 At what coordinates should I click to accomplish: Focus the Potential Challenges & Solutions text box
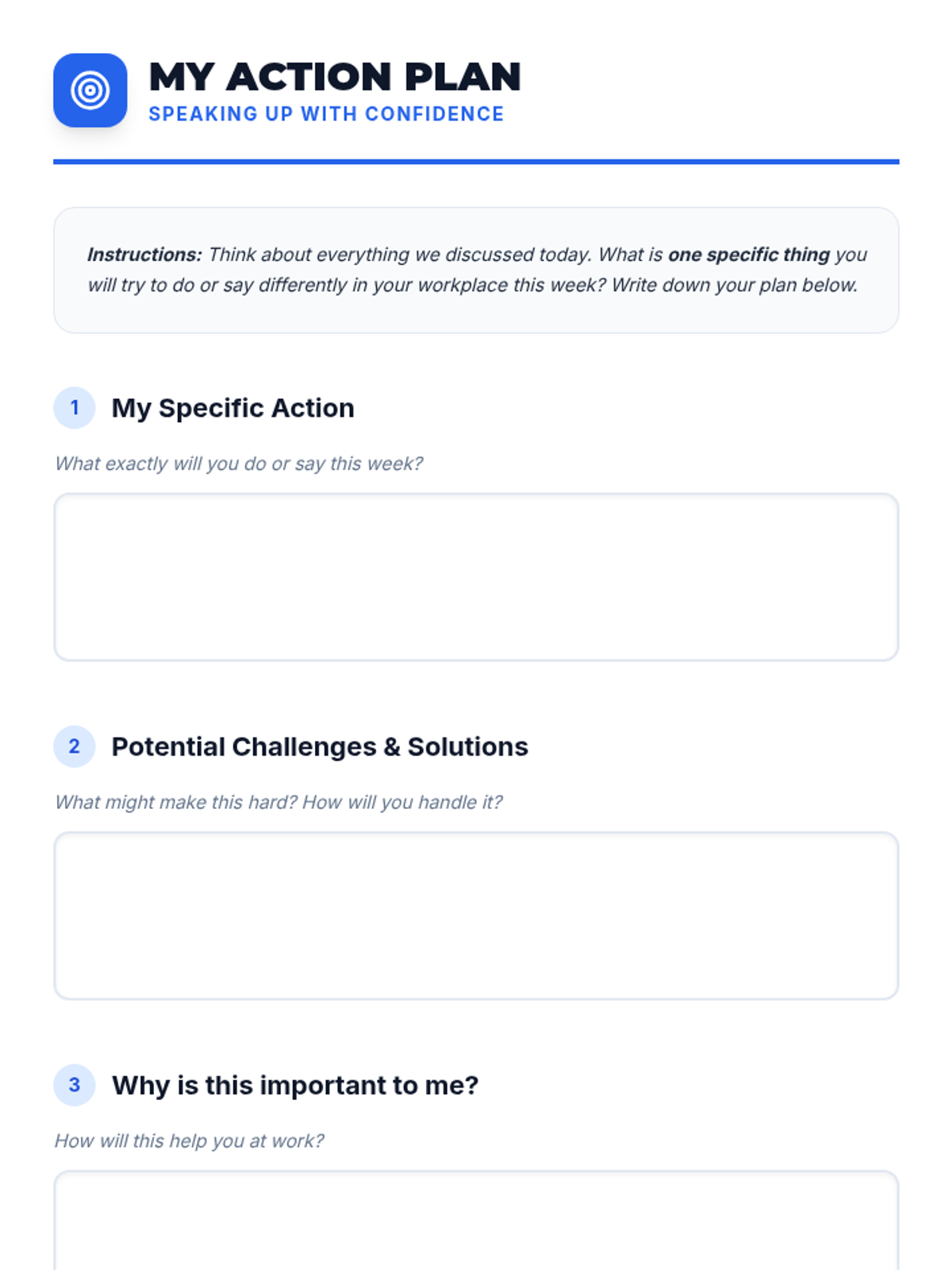[476, 916]
